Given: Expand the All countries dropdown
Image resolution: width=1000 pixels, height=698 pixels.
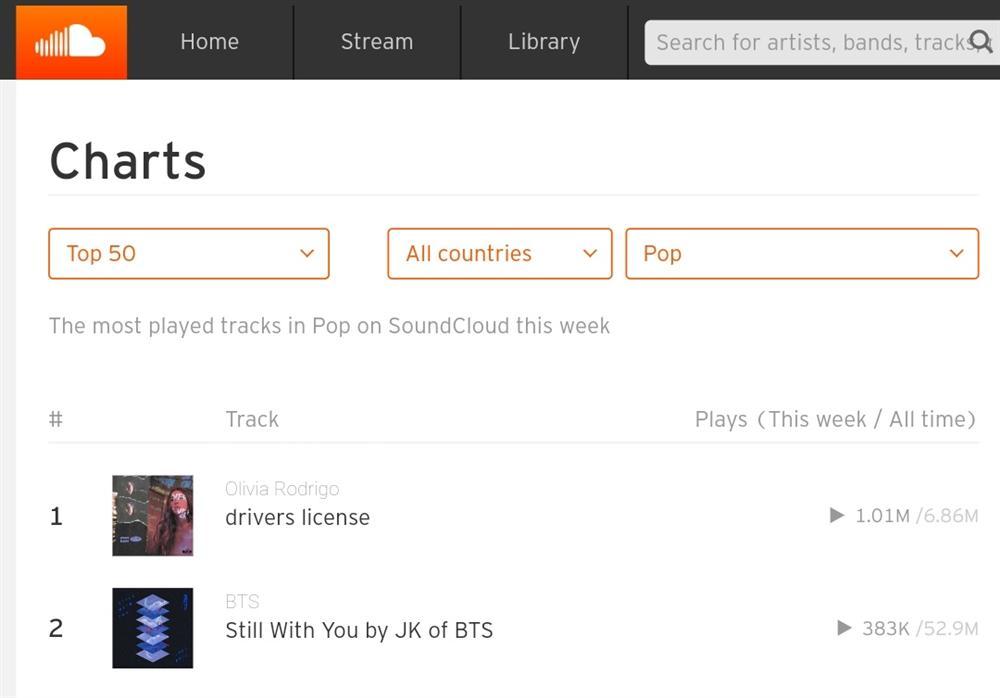Looking at the screenshot, I should pos(499,254).
